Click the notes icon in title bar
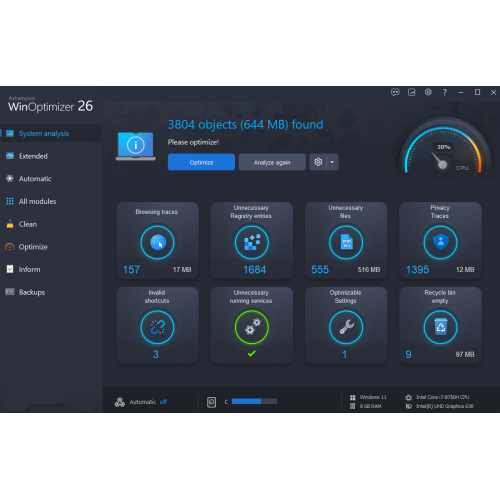 [412, 92]
